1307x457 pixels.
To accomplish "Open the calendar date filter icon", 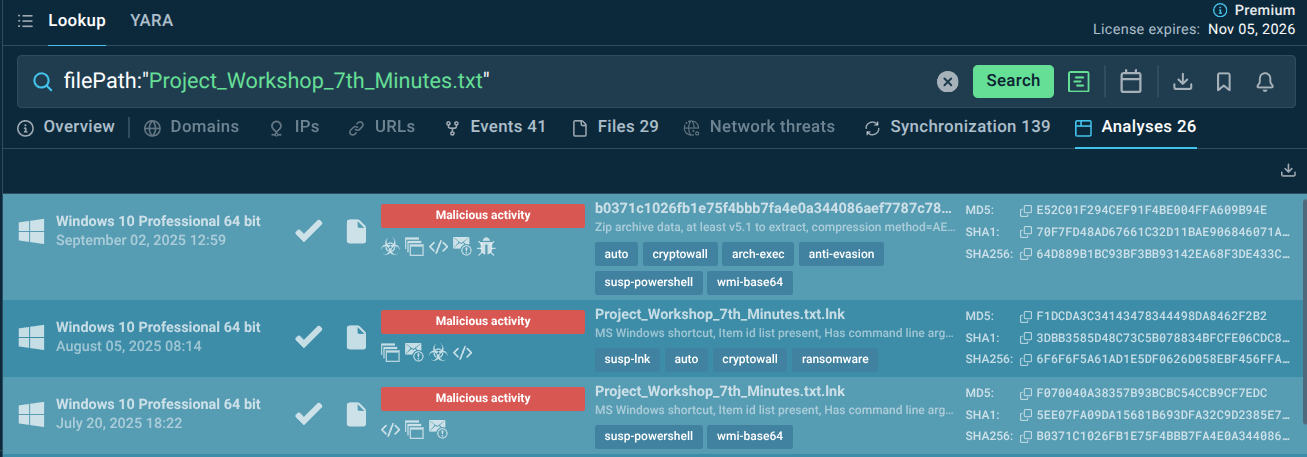I will click(x=1131, y=82).
